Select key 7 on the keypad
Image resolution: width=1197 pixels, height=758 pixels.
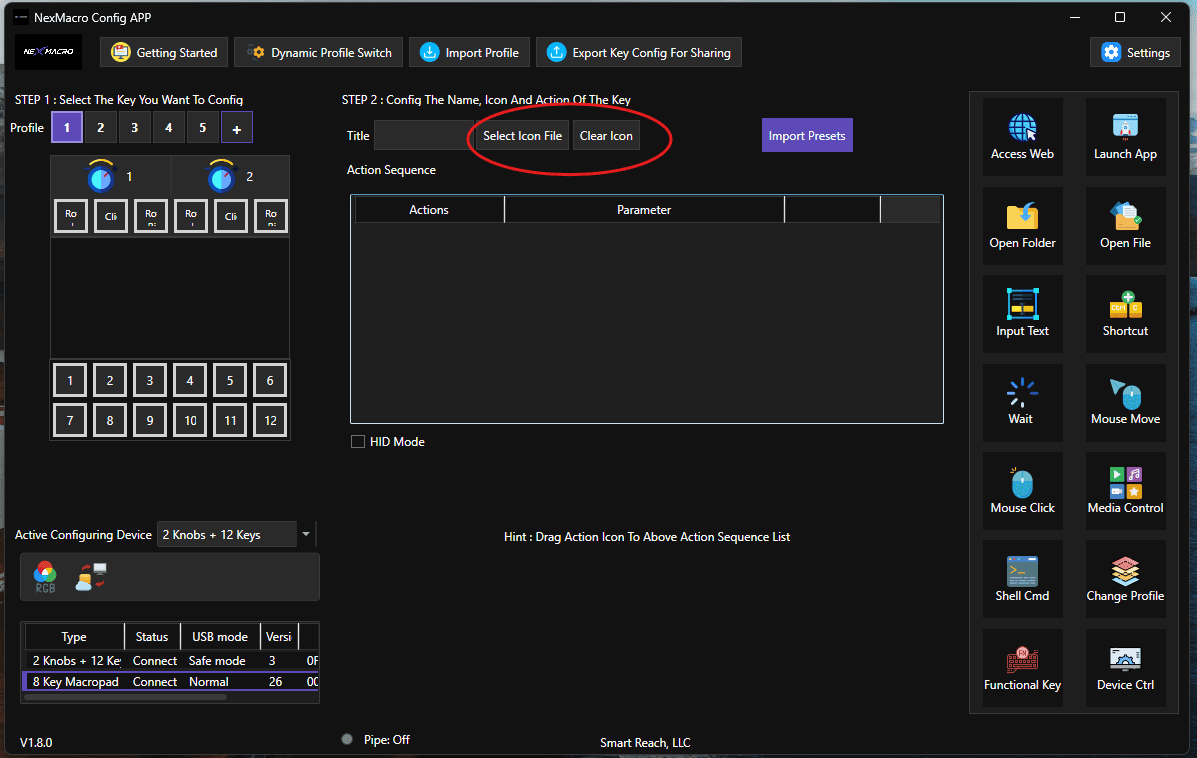pyautogui.click(x=70, y=420)
